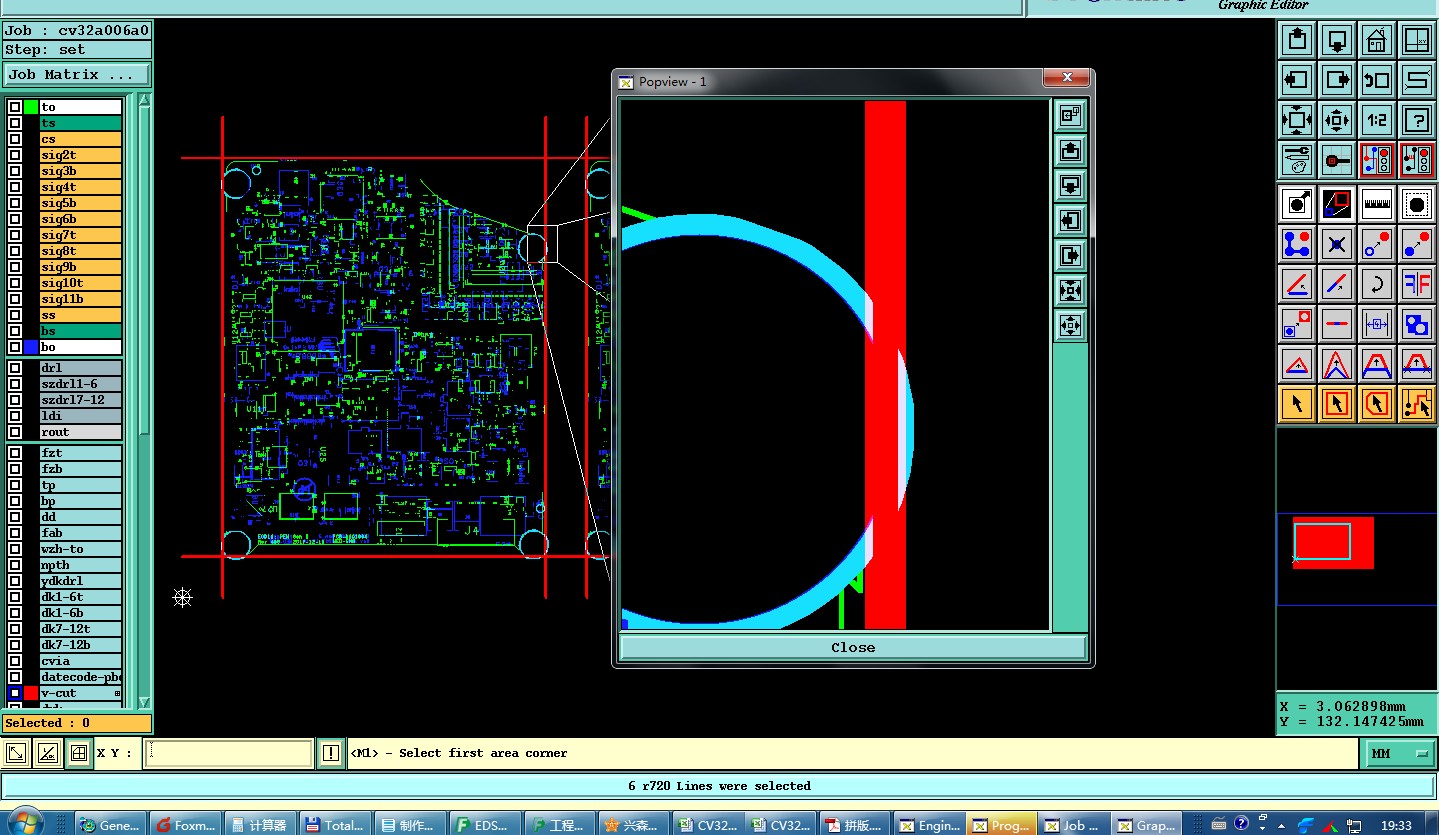
Task: Open the Foxm... taskbar item
Action: point(187,825)
